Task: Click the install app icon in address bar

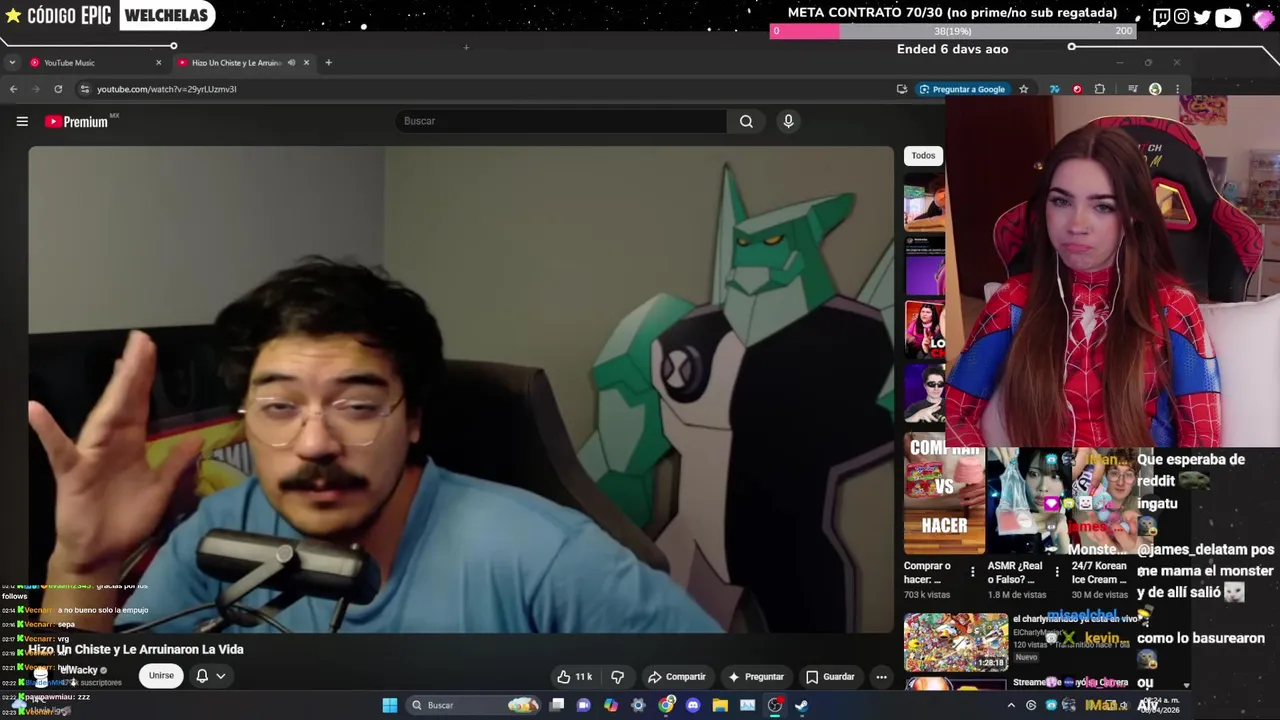Action: point(902,89)
